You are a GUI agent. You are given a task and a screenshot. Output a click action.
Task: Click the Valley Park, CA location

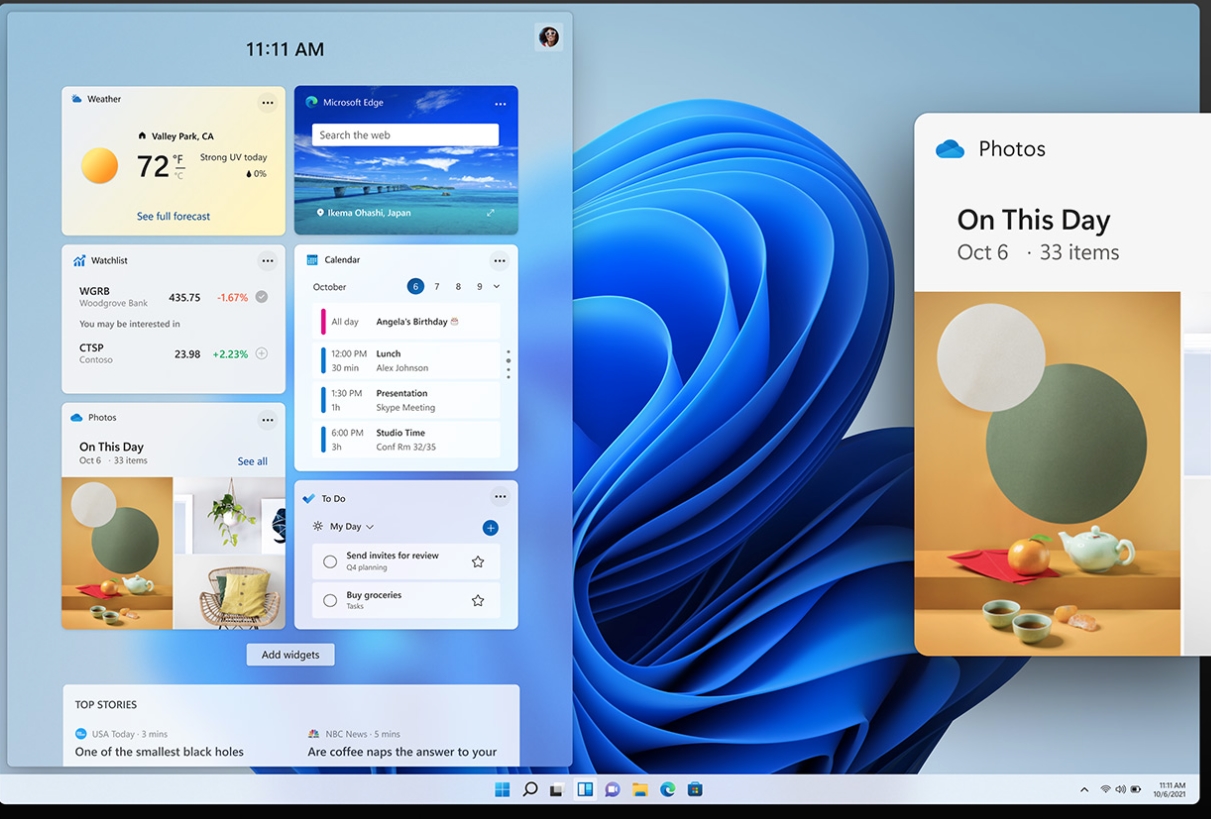click(176, 136)
